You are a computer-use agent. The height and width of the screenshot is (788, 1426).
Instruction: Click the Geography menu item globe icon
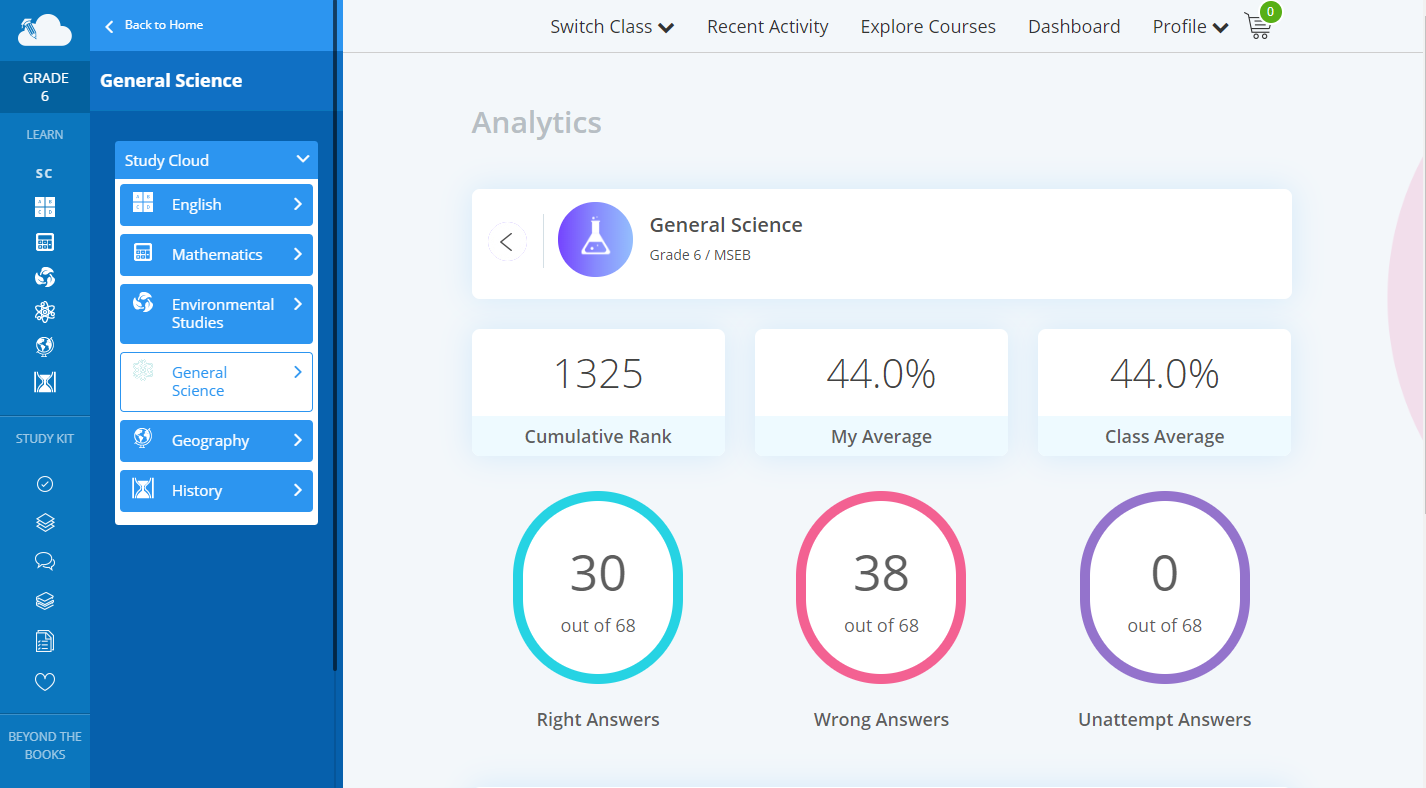click(x=143, y=438)
